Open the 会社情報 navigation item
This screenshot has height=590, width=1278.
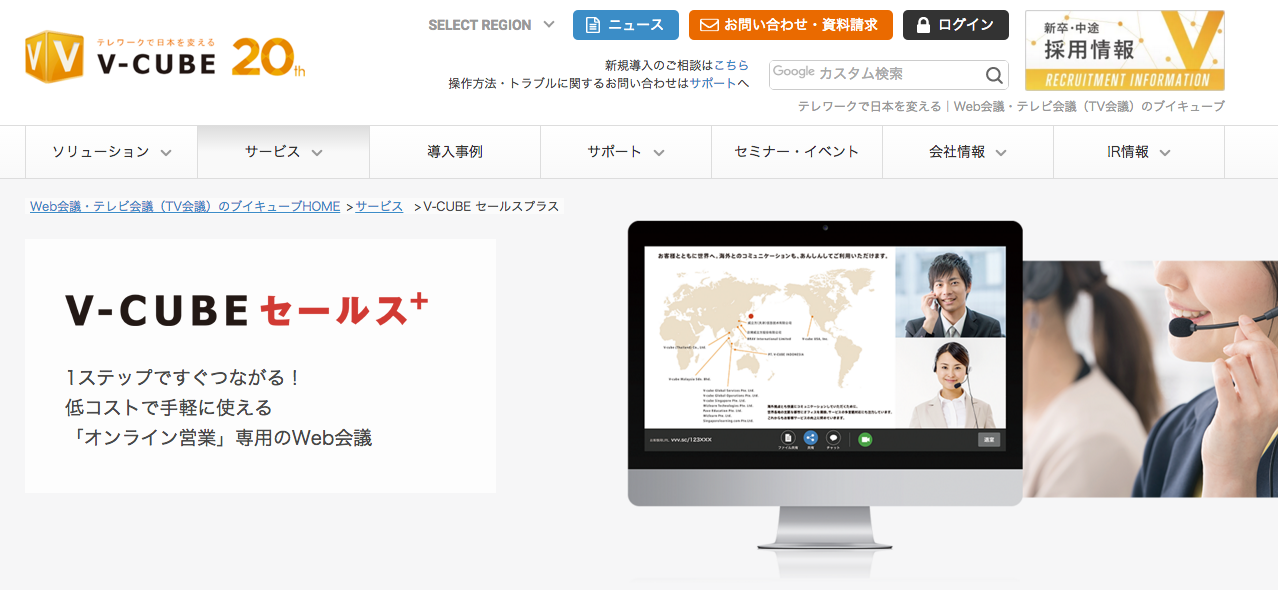coord(968,152)
